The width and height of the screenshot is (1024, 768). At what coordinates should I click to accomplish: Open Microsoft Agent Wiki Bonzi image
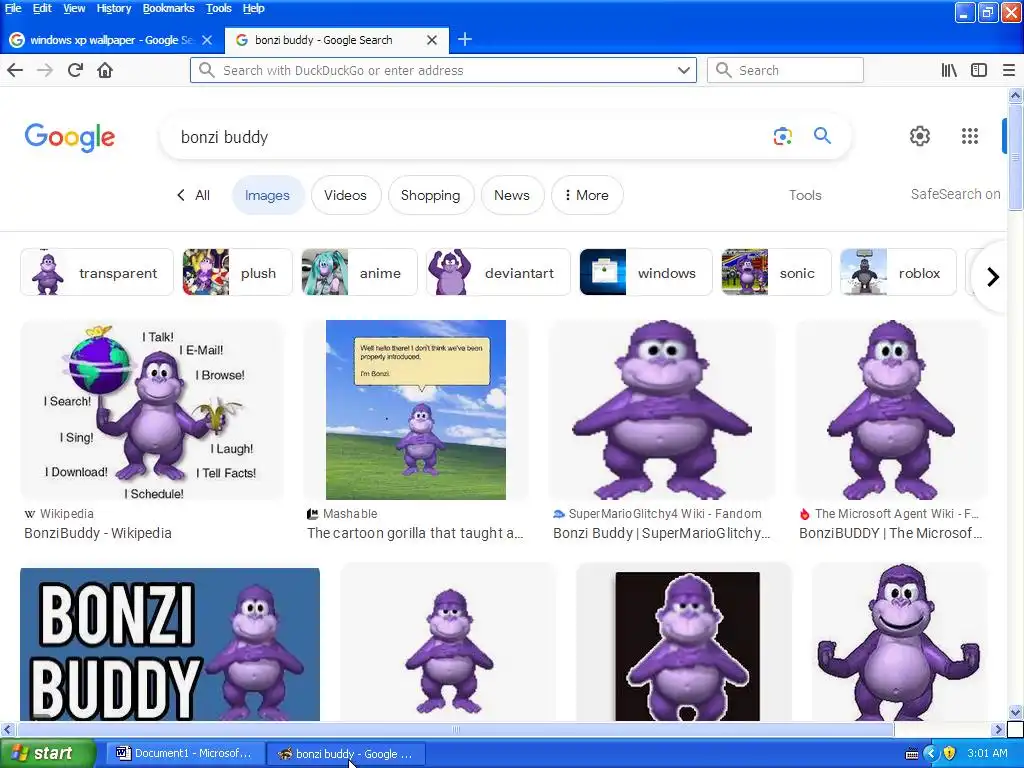(891, 410)
